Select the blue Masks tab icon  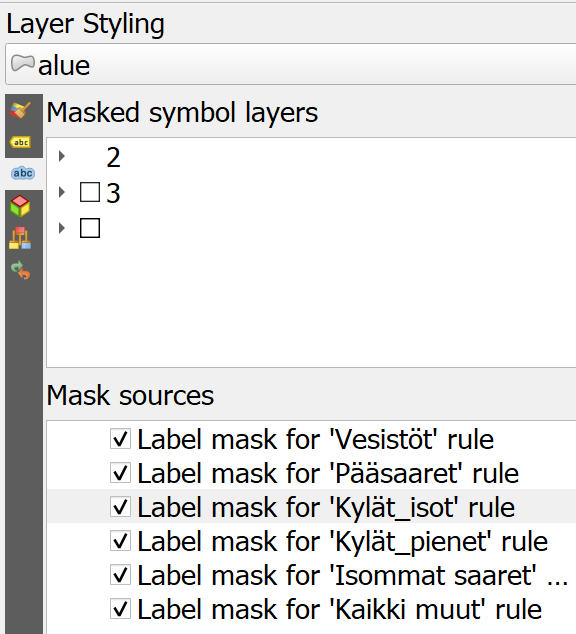click(23, 173)
